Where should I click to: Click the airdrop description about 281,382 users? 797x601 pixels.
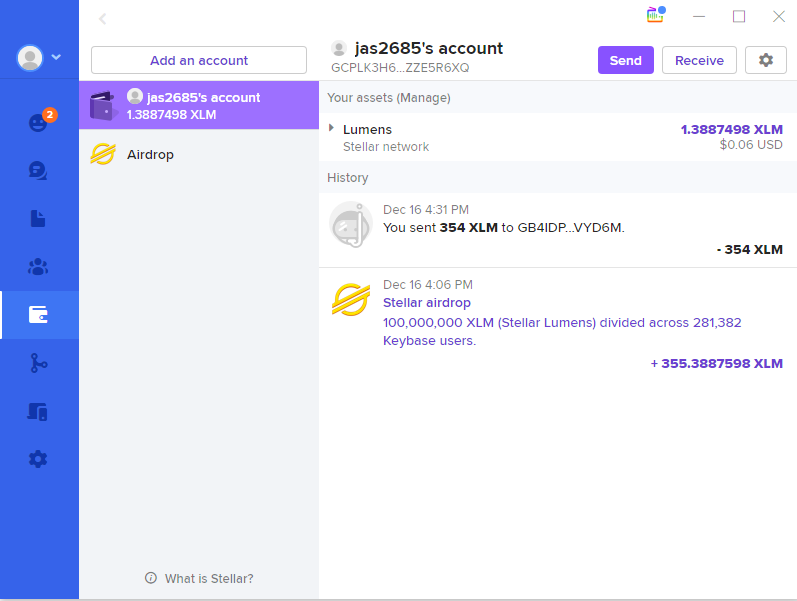(x=562, y=332)
